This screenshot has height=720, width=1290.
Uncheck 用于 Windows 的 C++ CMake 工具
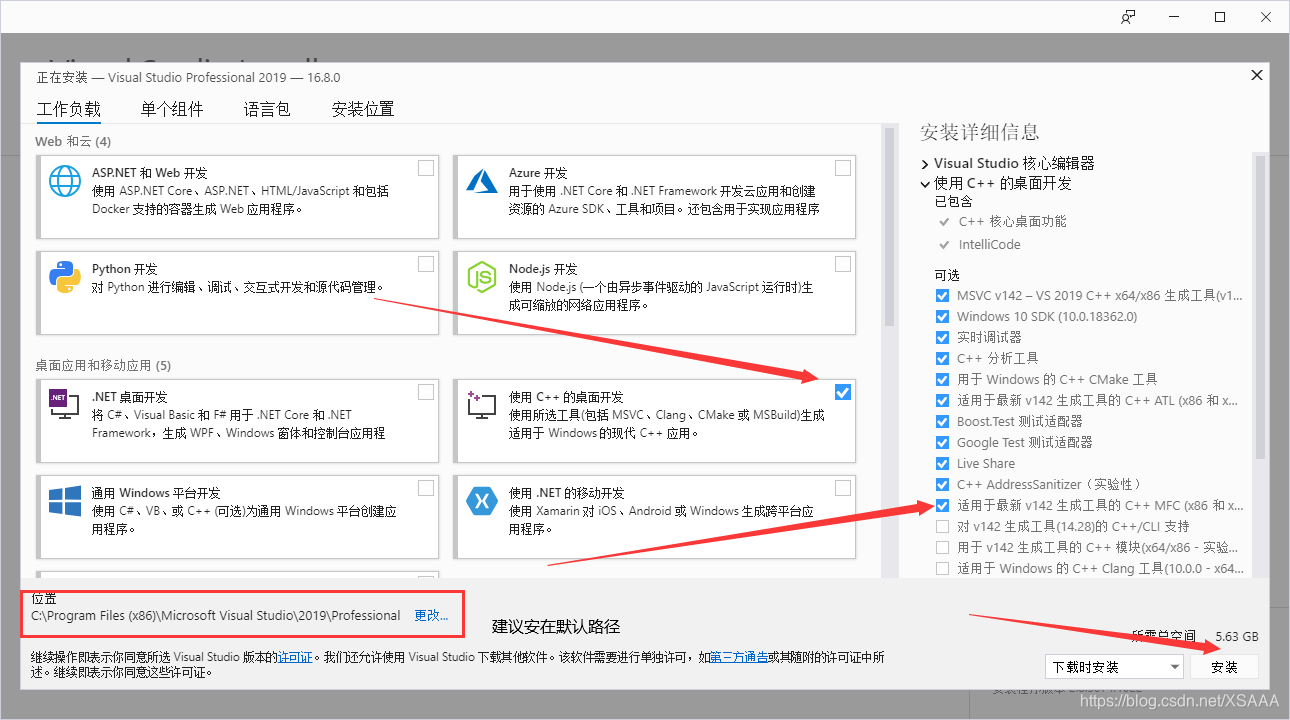point(942,380)
